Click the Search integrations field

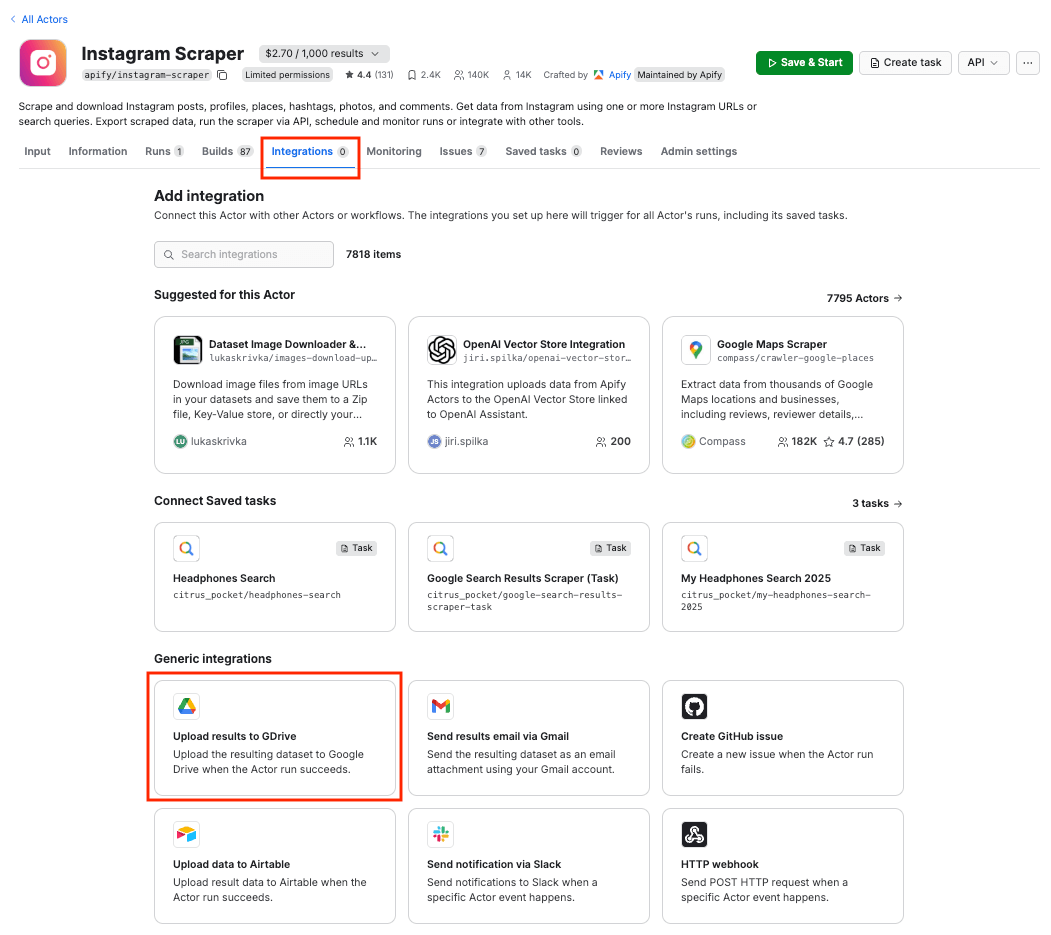[243, 254]
